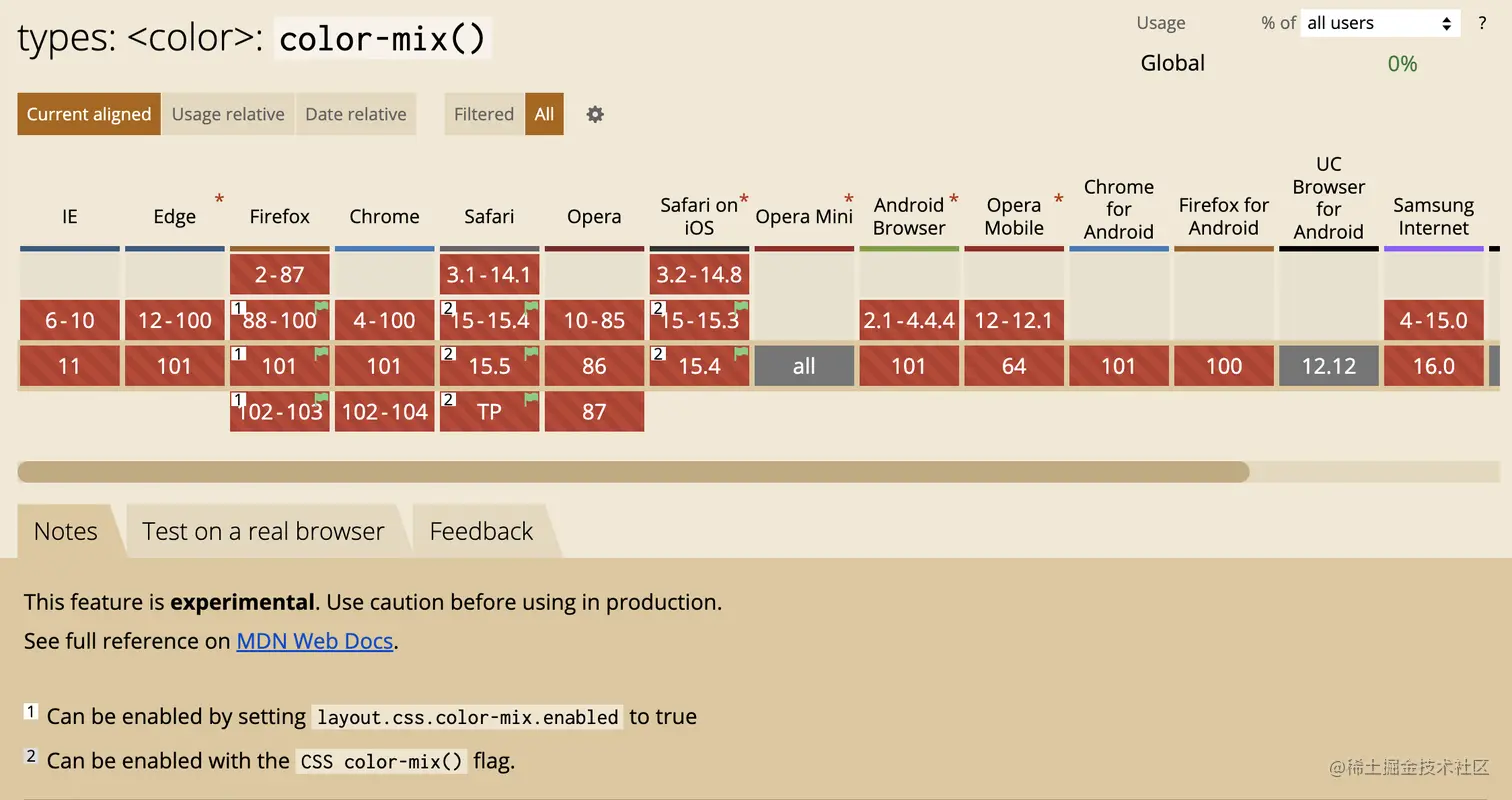Select UC Browser 12.12 cell
Viewport: 1512px width, 800px height.
coord(1329,366)
